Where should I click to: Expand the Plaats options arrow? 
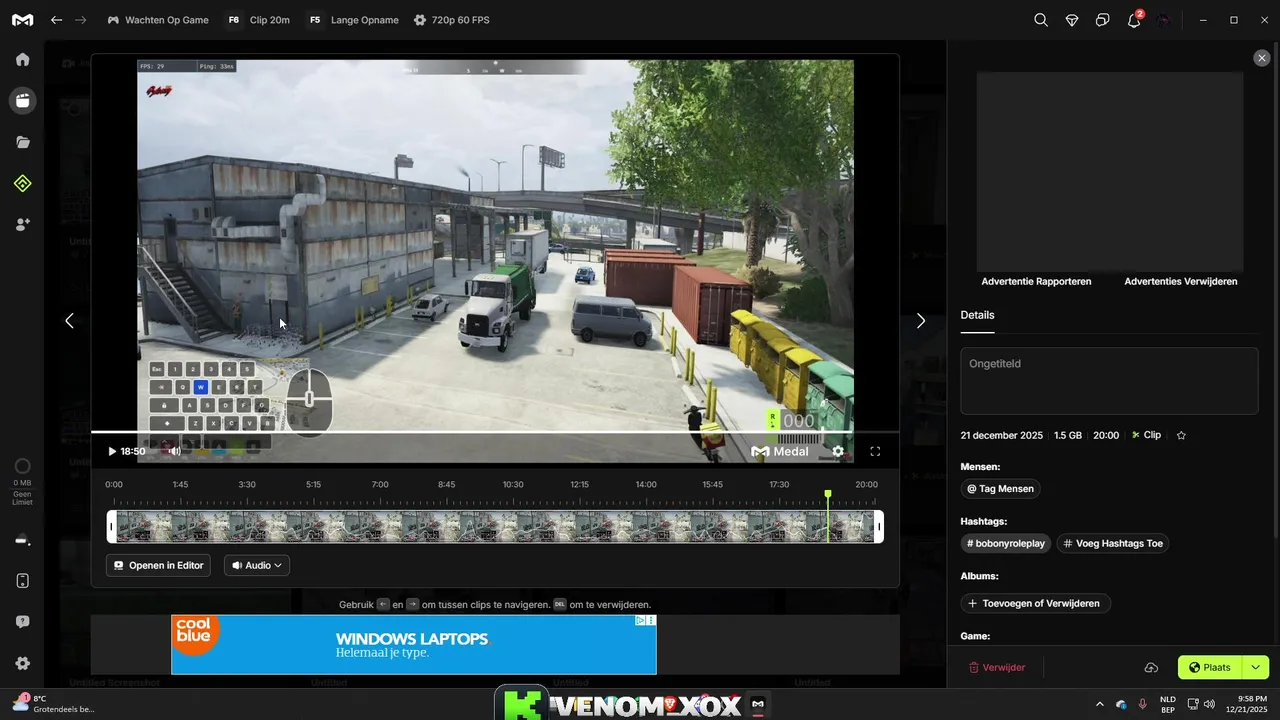pos(1256,667)
